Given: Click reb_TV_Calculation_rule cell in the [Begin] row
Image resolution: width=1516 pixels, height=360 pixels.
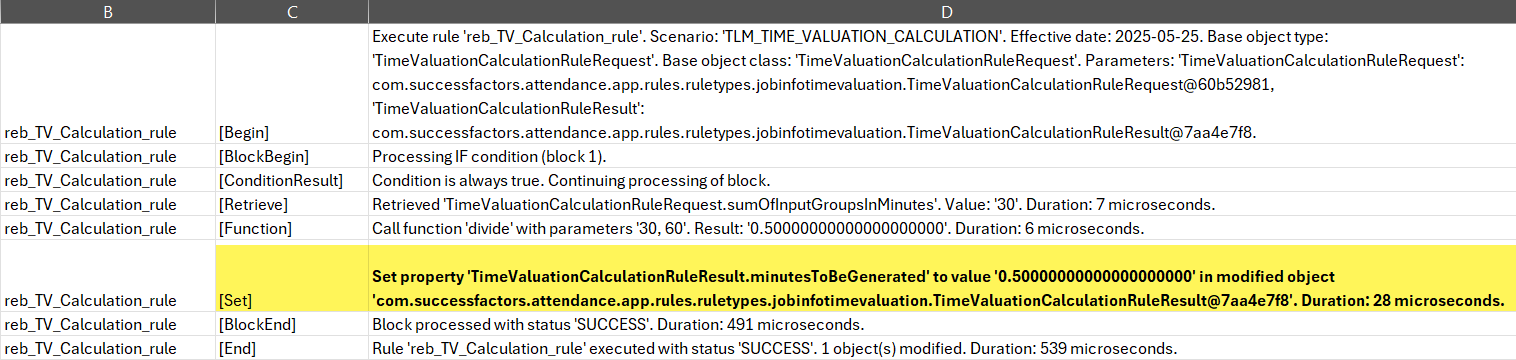Looking at the screenshot, I should click(x=107, y=84).
